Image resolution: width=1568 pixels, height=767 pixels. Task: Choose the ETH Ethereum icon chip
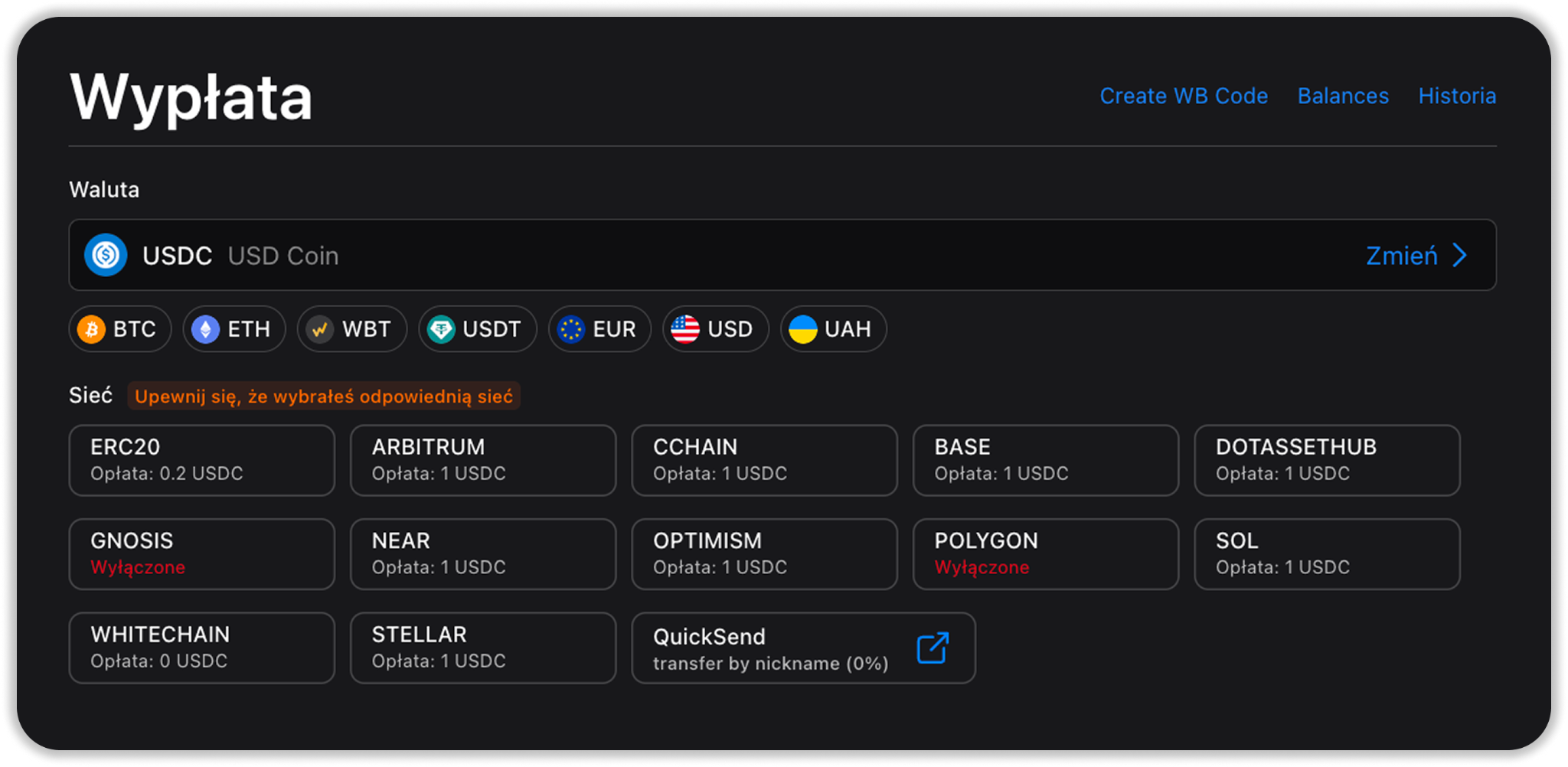pos(205,329)
